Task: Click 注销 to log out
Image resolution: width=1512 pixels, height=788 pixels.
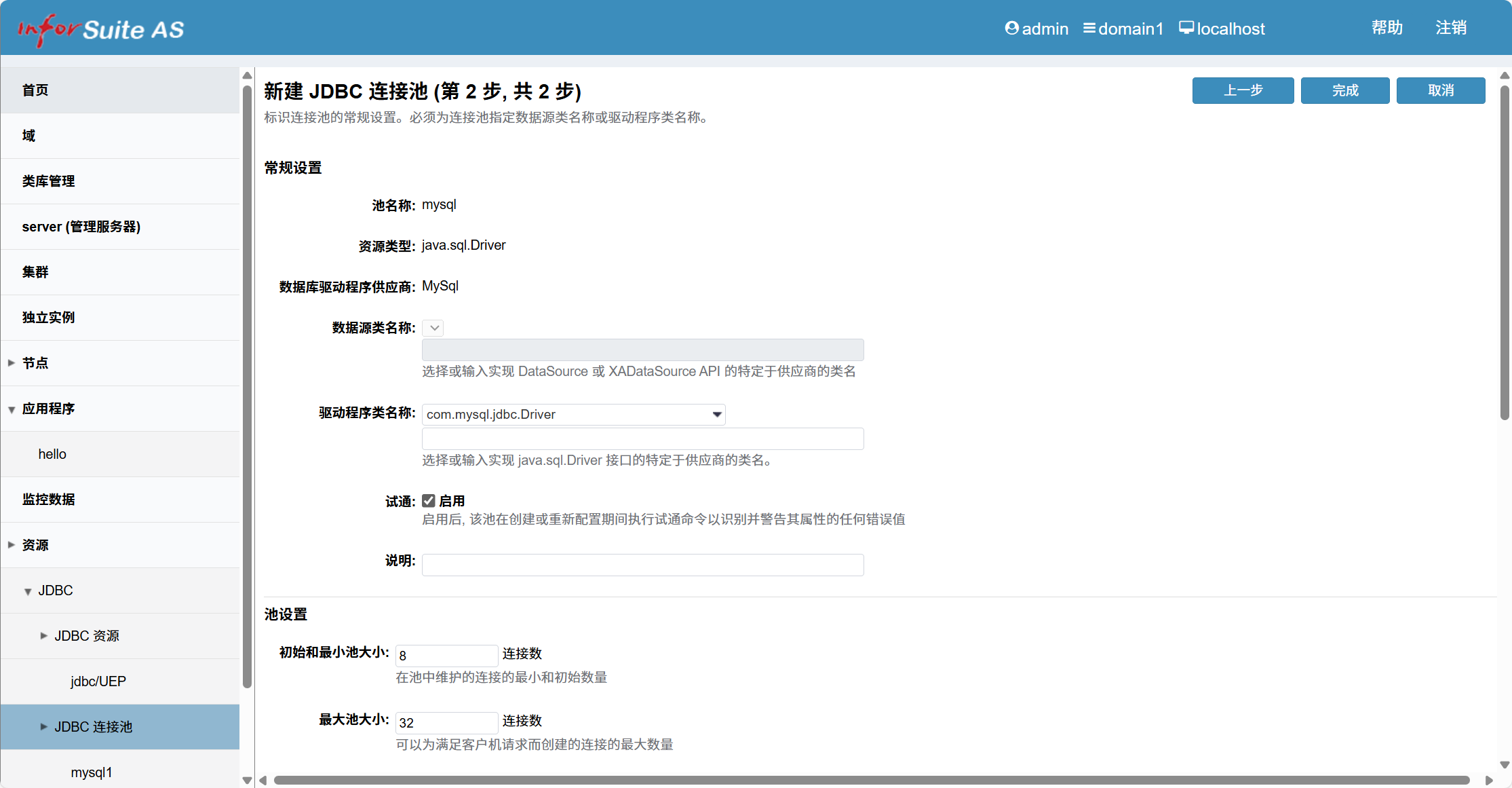Action: (x=1450, y=27)
